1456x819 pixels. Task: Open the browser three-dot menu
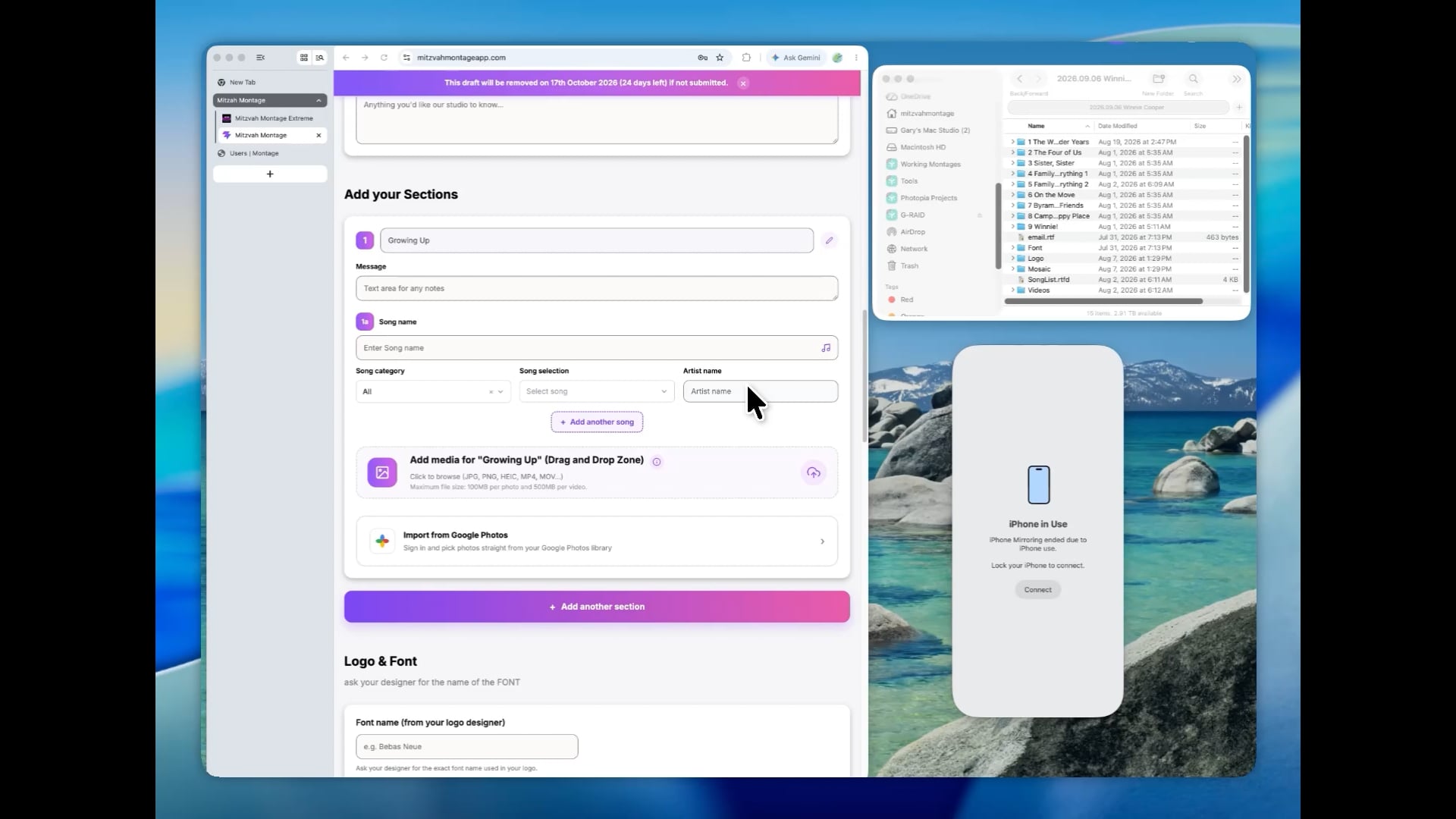[856, 58]
